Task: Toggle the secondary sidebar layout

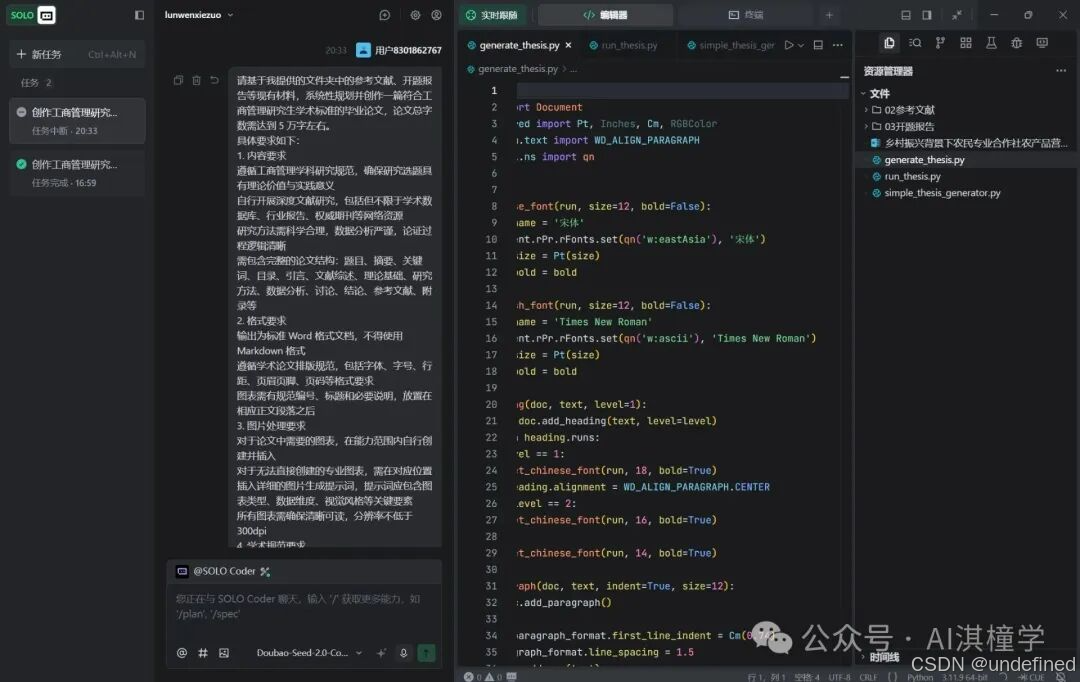Action: click(x=929, y=13)
